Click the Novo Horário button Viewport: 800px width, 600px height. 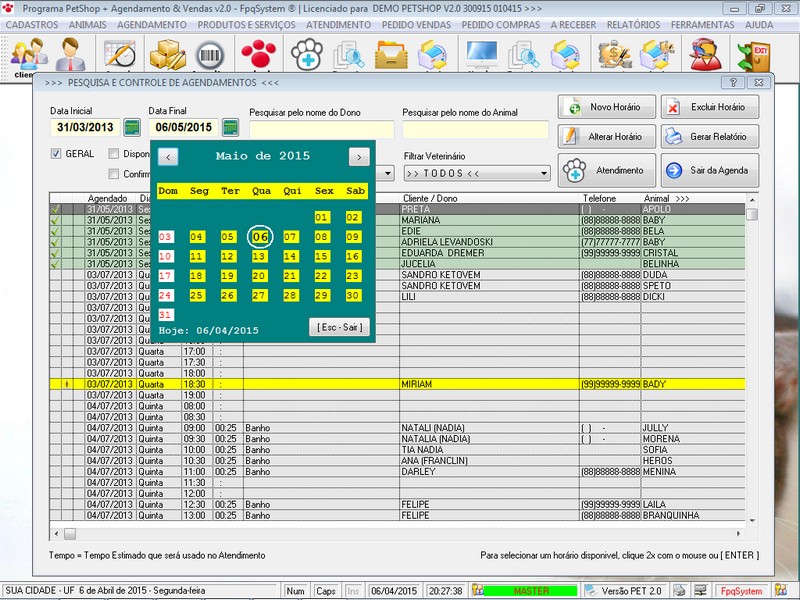coord(607,107)
